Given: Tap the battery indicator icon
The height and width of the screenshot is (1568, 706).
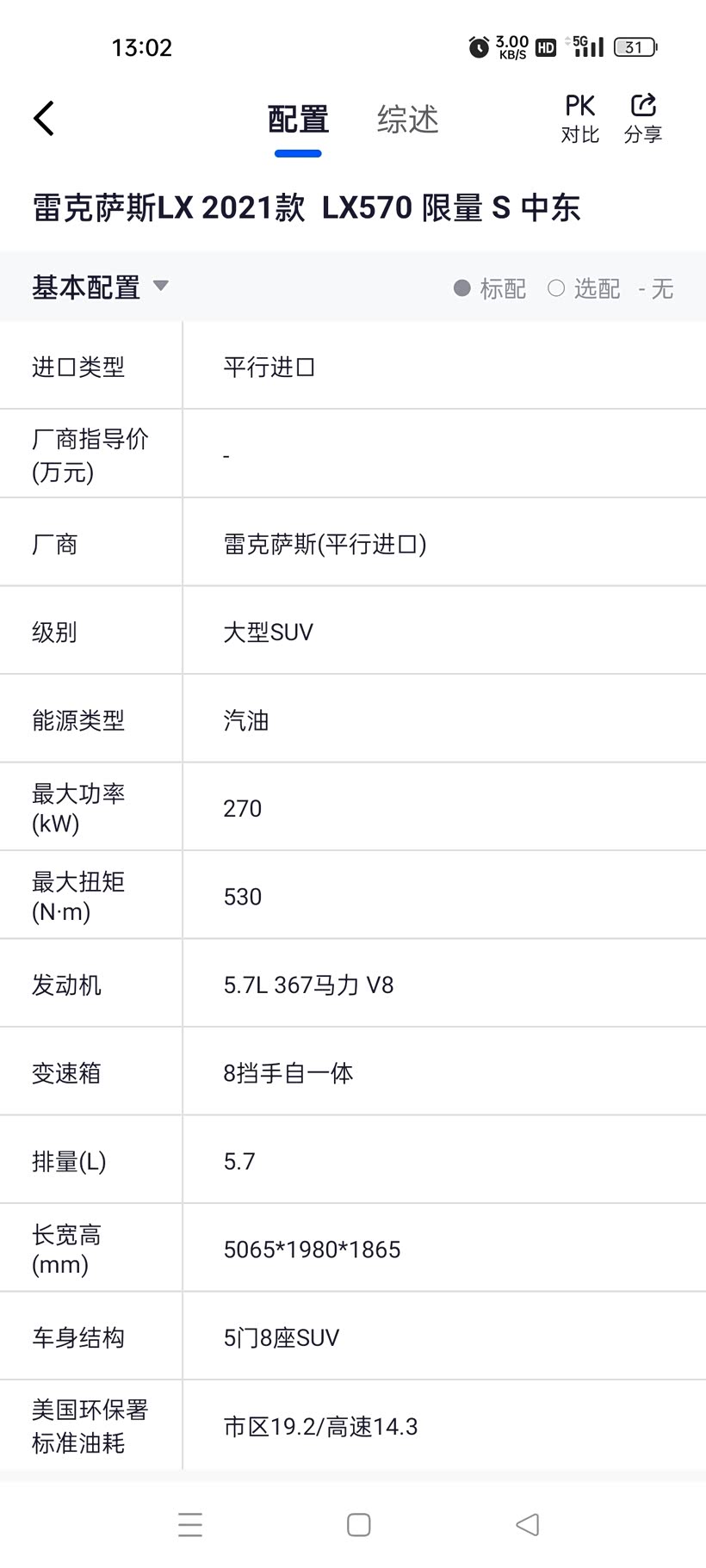Looking at the screenshot, I should click(x=635, y=47).
